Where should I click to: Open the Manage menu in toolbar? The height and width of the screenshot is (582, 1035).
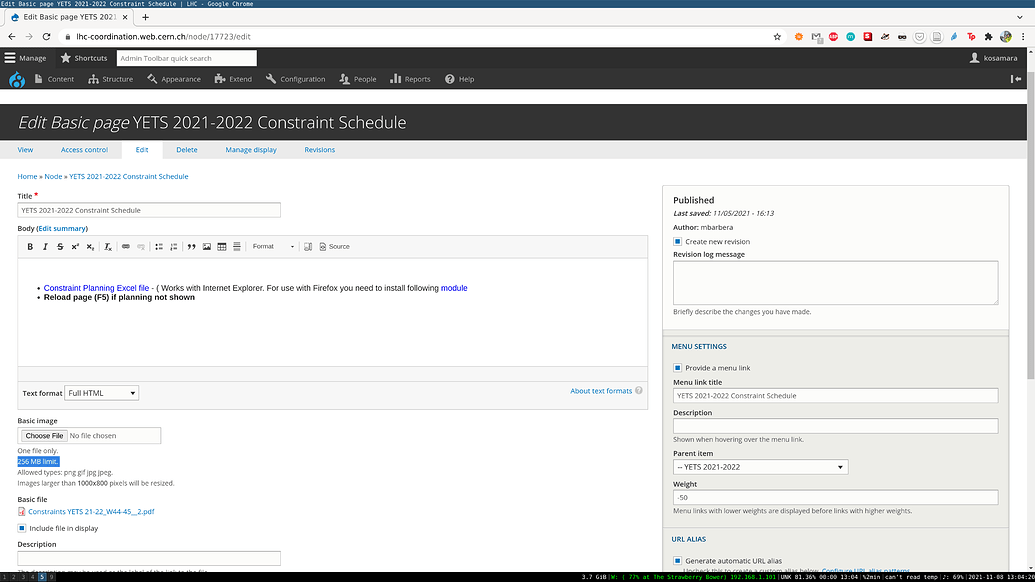tap(25, 58)
